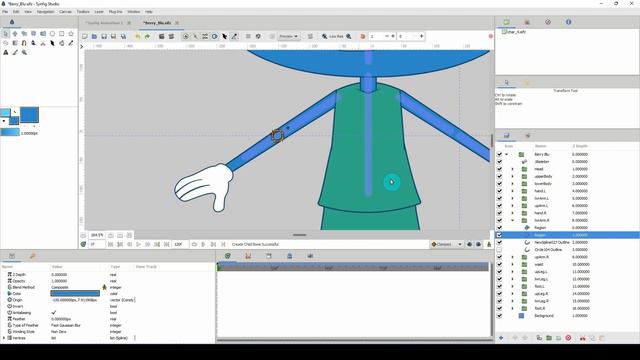640x360 pixels.
Task: Select the Eyedropper tool in the toolbox
Action: tap(71, 43)
